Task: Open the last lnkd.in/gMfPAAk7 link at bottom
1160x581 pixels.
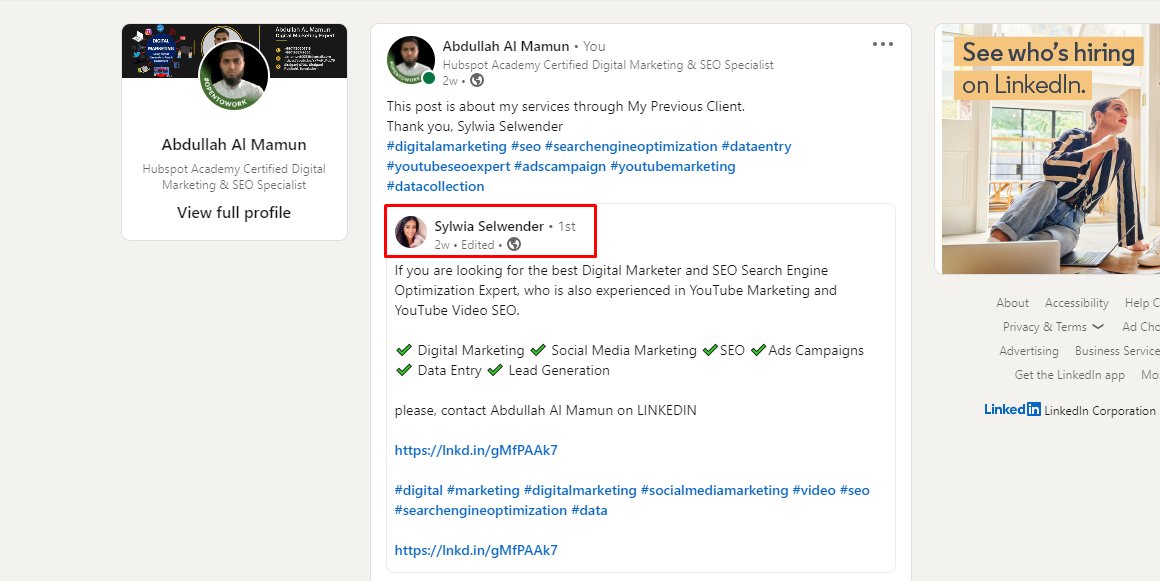Action: click(x=476, y=550)
